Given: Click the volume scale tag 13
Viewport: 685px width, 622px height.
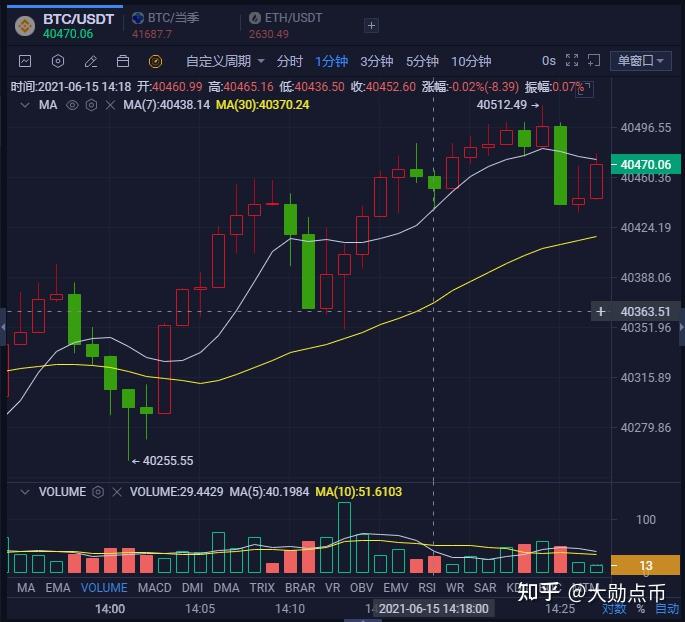Looking at the screenshot, I should 646,566.
